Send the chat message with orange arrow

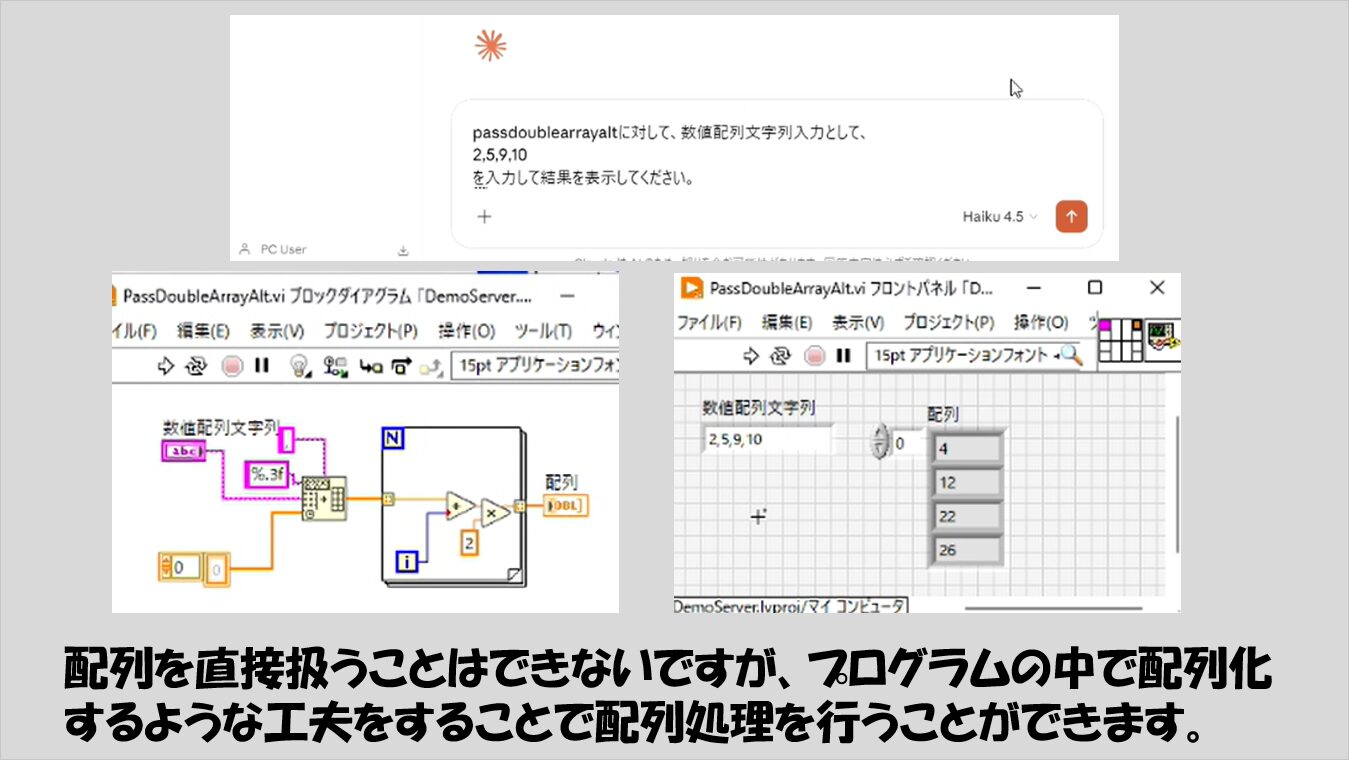pyautogui.click(x=1071, y=216)
